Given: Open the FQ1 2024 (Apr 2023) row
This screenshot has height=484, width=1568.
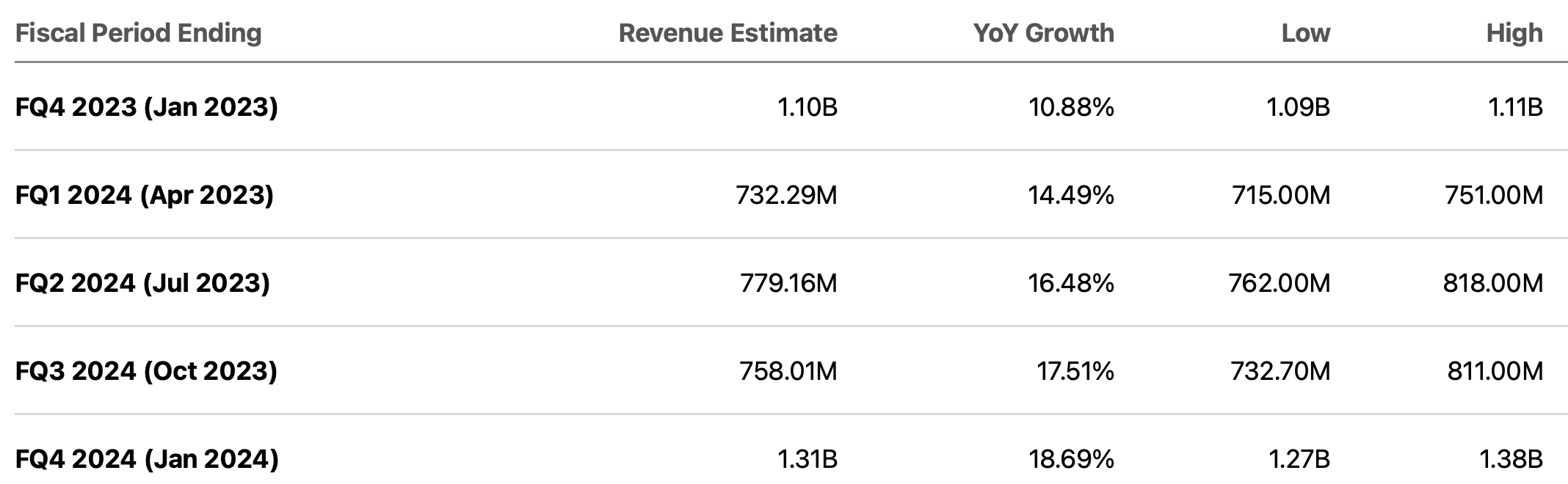Looking at the screenshot, I should pos(144,195).
